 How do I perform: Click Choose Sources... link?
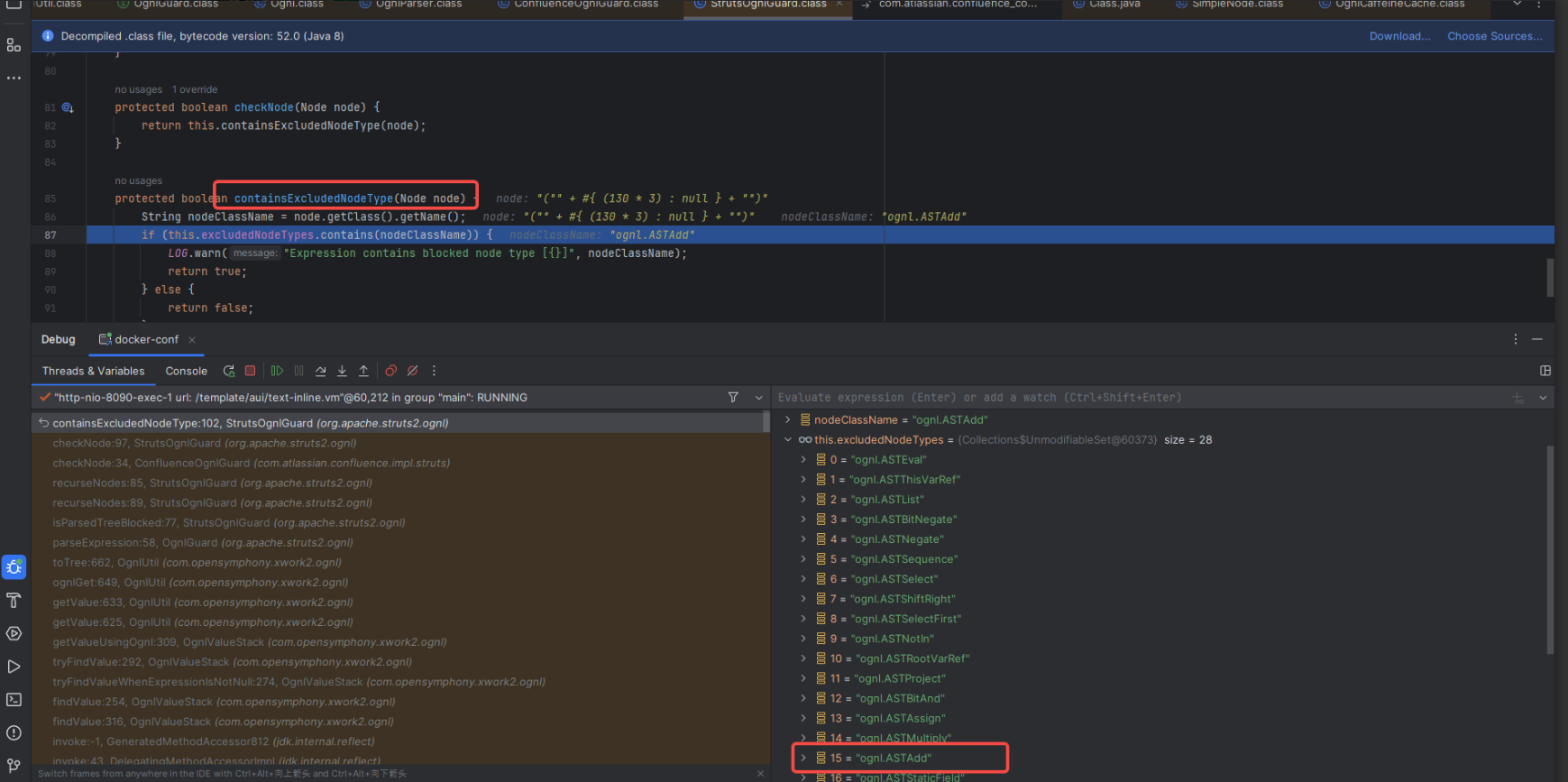pyautogui.click(x=1494, y=36)
